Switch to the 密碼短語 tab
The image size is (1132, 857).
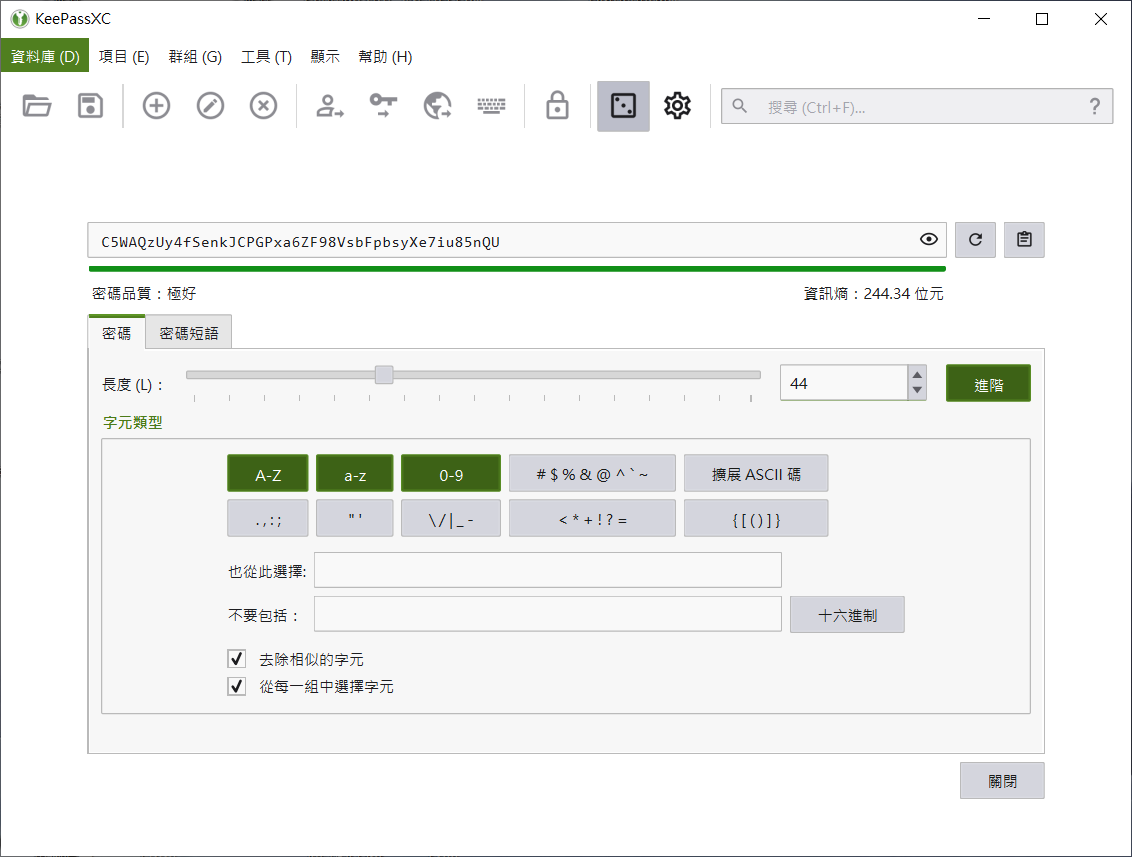[x=188, y=333]
